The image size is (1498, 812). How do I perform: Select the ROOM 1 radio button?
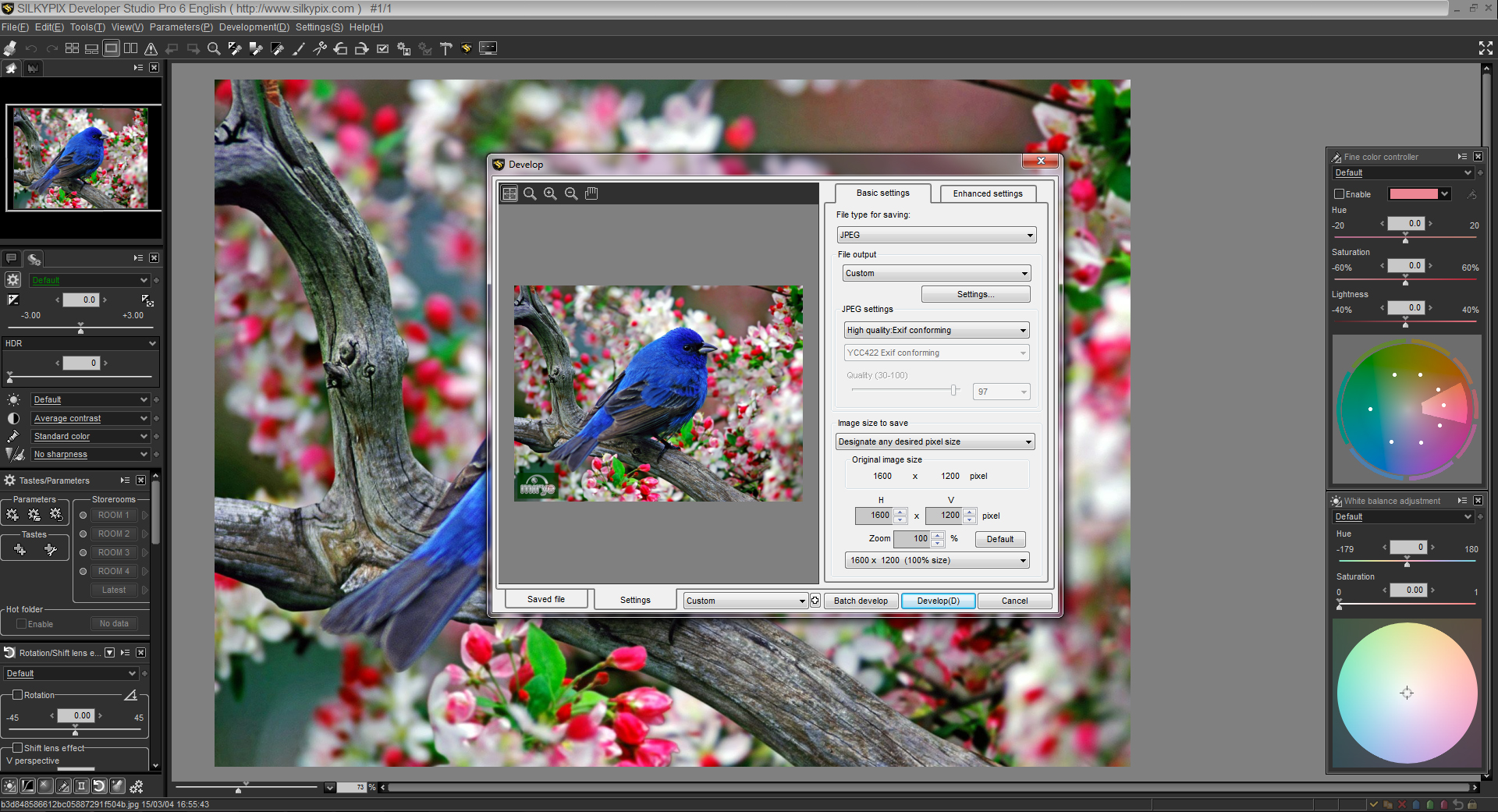[x=83, y=515]
